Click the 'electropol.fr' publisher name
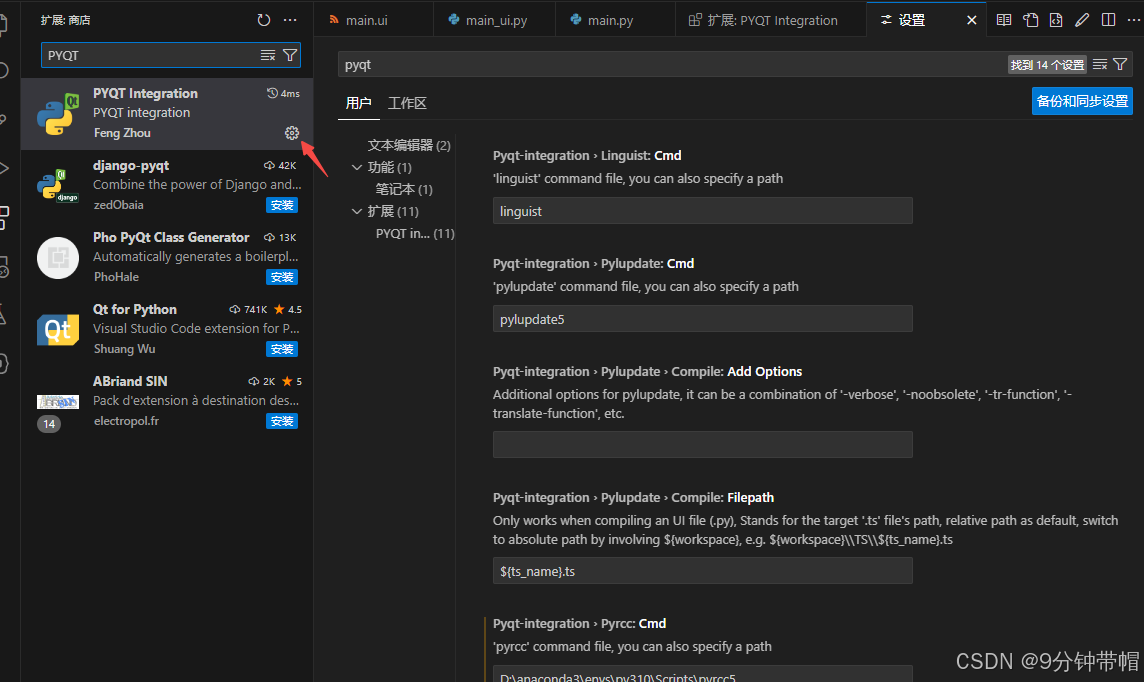 [126, 421]
